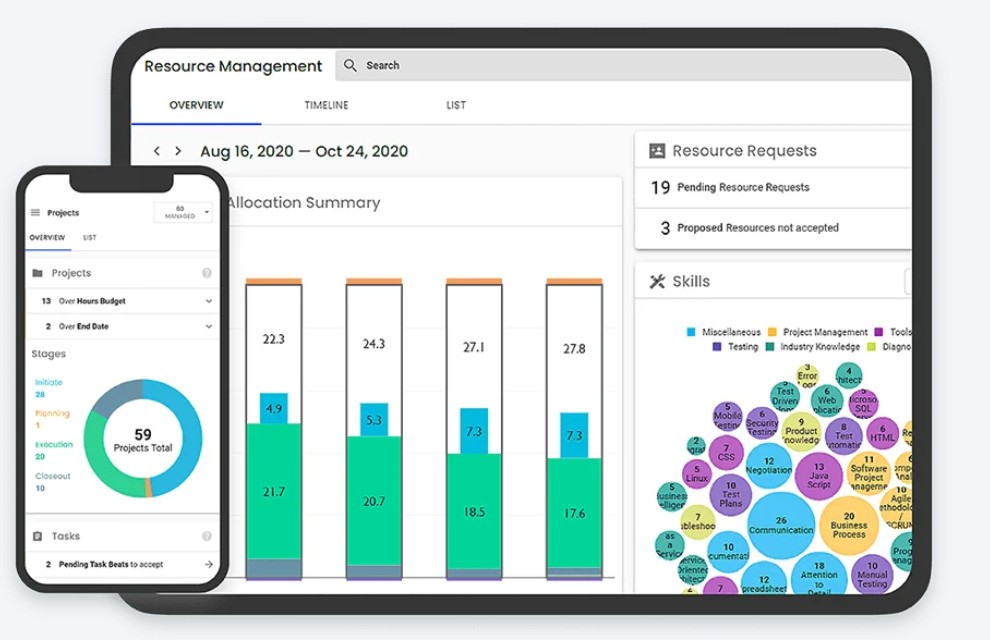The image size is (990, 640).
Task: Click the search magnifier icon
Action: [x=350, y=65]
